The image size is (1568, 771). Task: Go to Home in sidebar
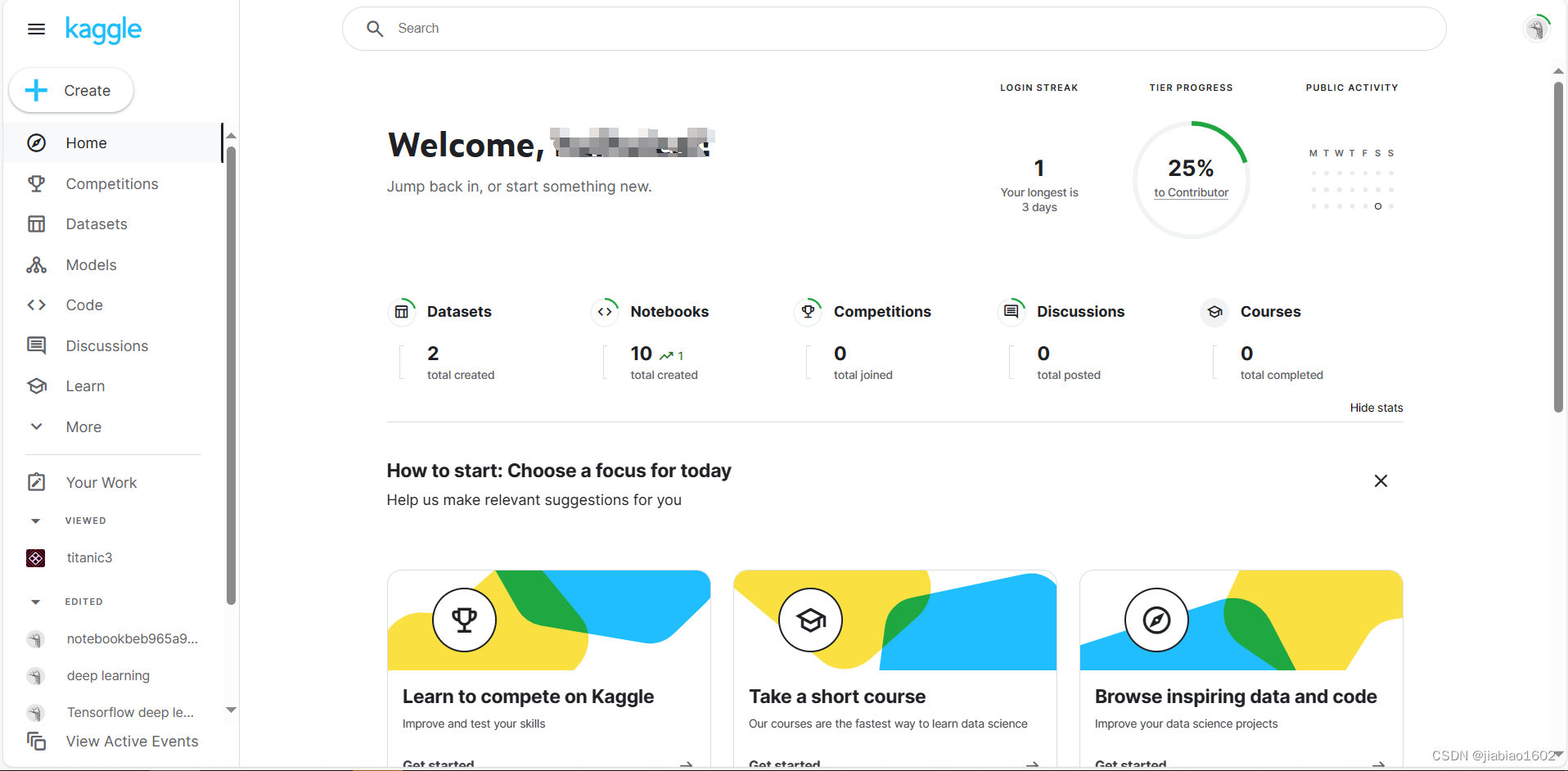(115, 143)
